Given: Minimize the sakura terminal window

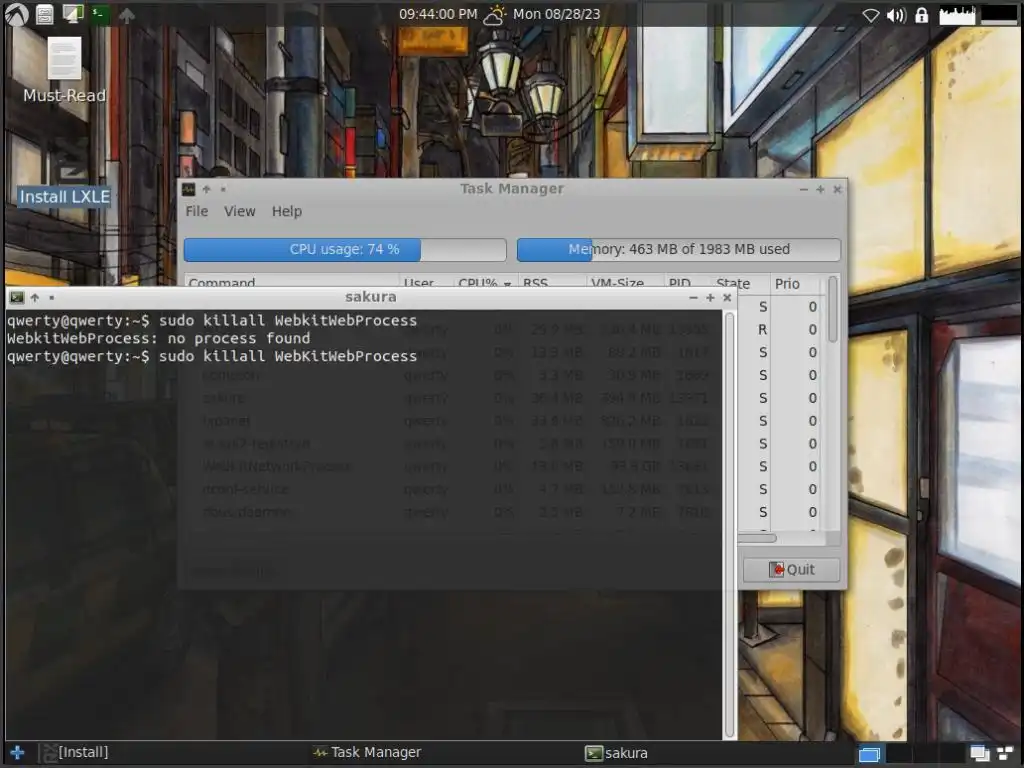Looking at the screenshot, I should coord(693,298).
